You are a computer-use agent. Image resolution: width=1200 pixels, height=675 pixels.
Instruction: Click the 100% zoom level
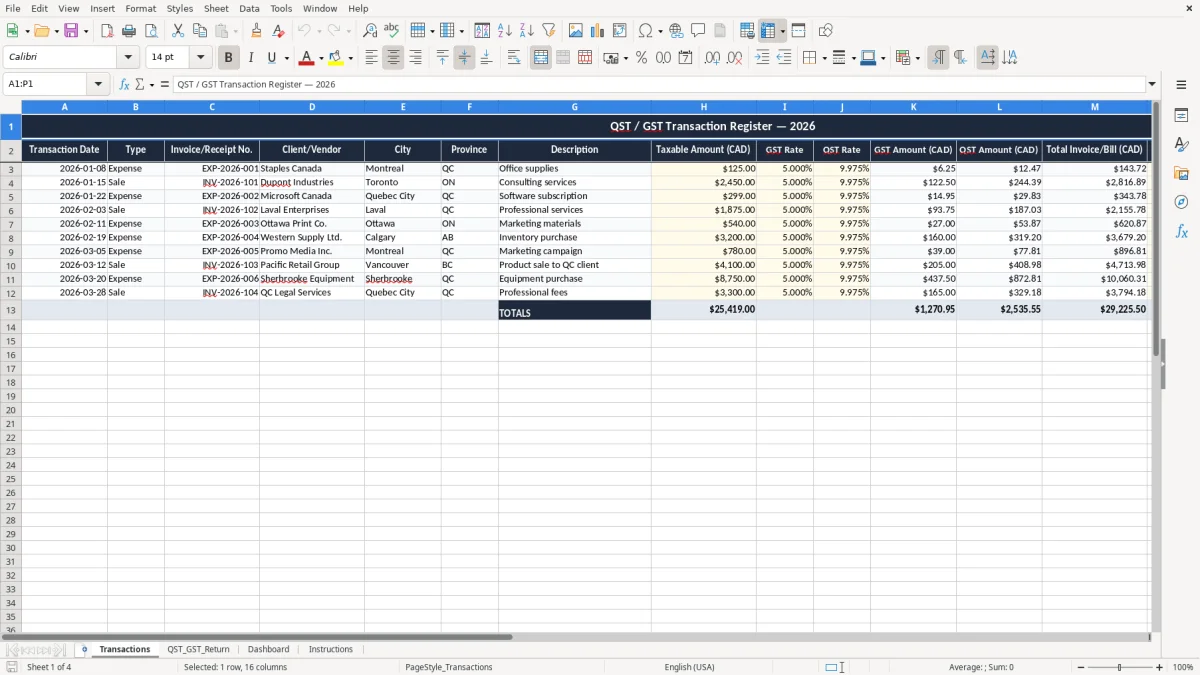pyautogui.click(x=1183, y=667)
